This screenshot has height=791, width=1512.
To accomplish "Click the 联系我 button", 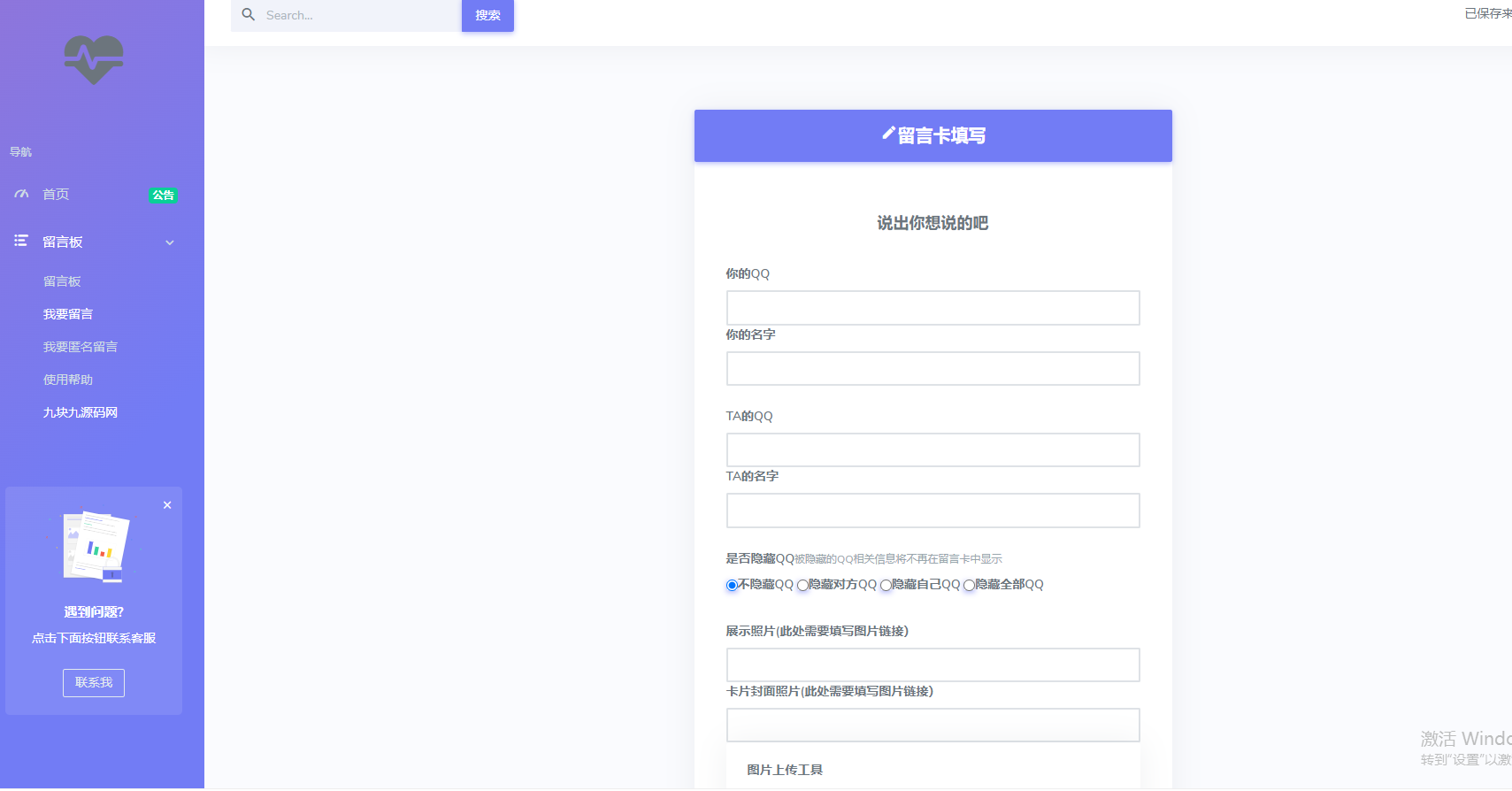I will pos(94,683).
